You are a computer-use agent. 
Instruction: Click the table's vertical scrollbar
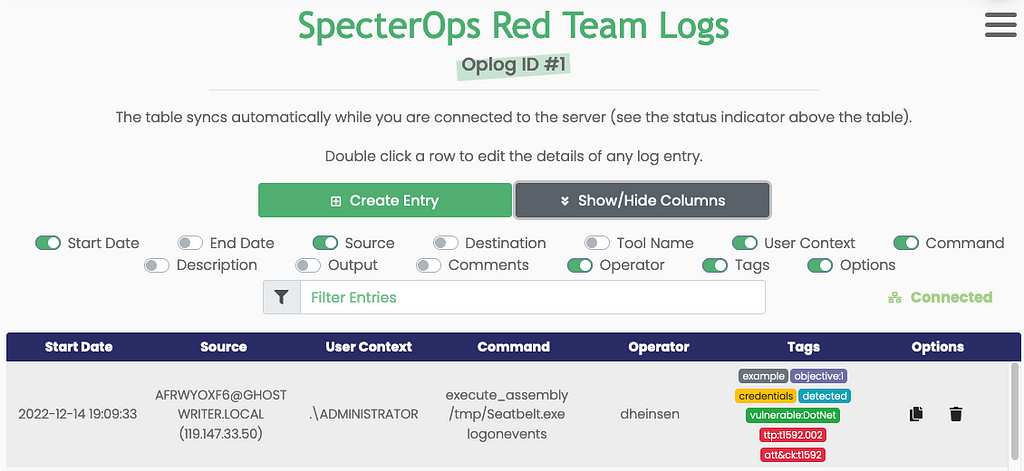tap(1014, 414)
